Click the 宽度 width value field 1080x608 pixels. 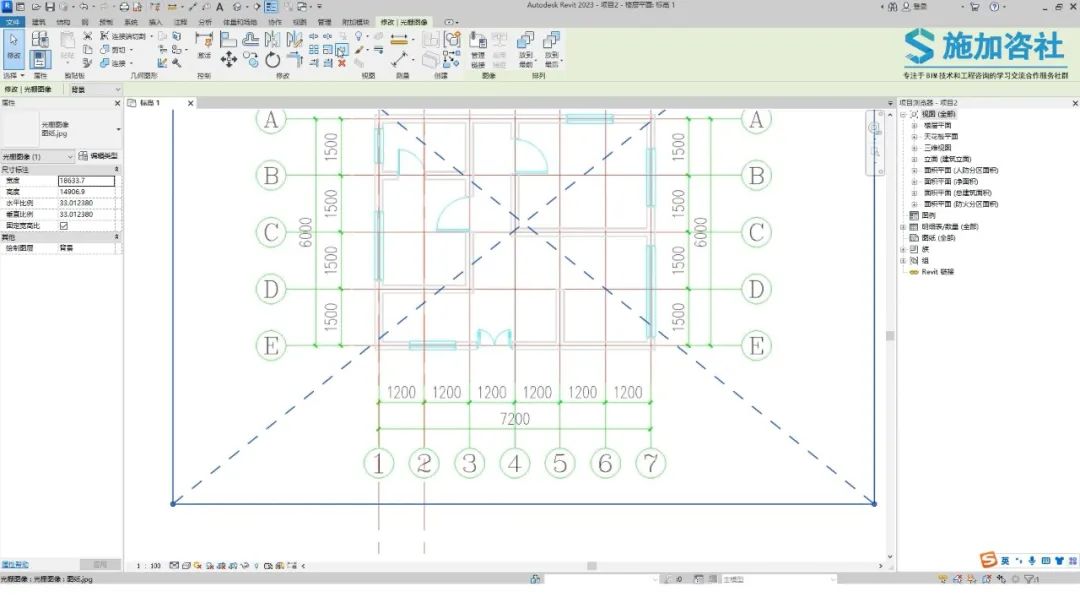(86, 180)
